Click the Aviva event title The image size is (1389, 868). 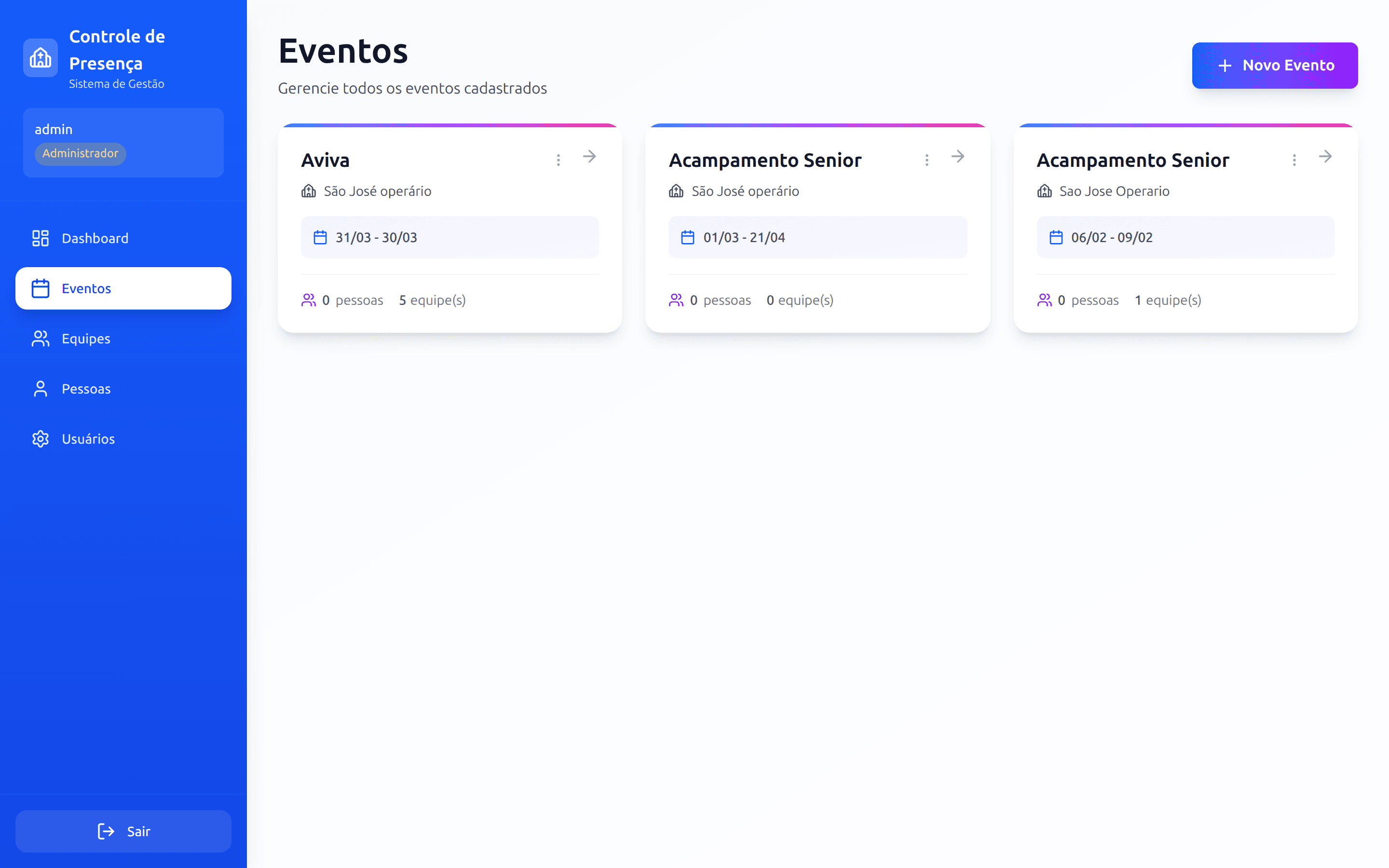tap(326, 160)
